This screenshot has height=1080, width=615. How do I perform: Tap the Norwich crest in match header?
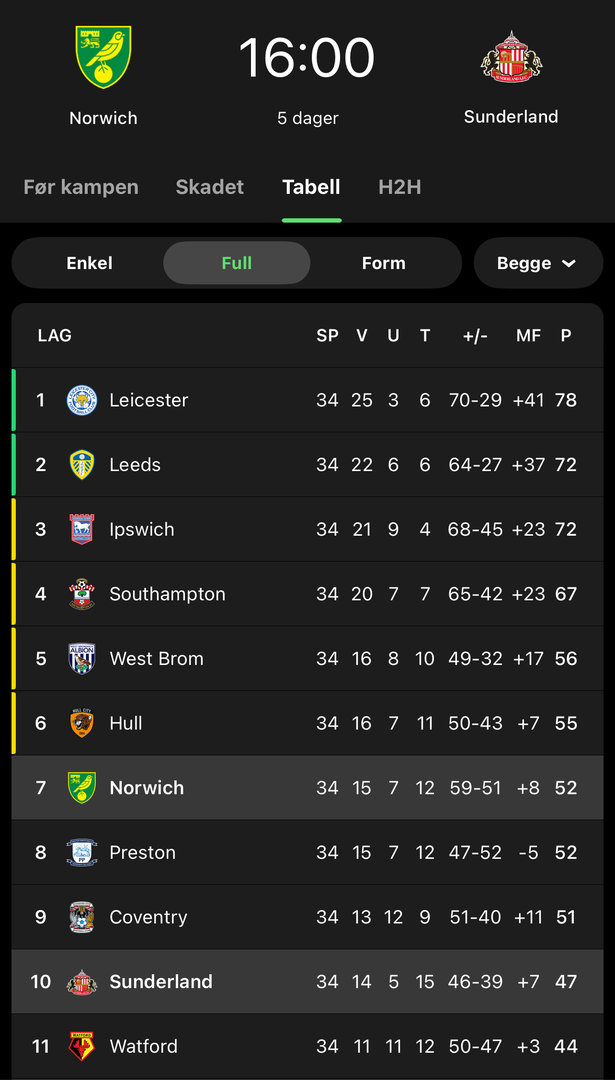point(103,58)
